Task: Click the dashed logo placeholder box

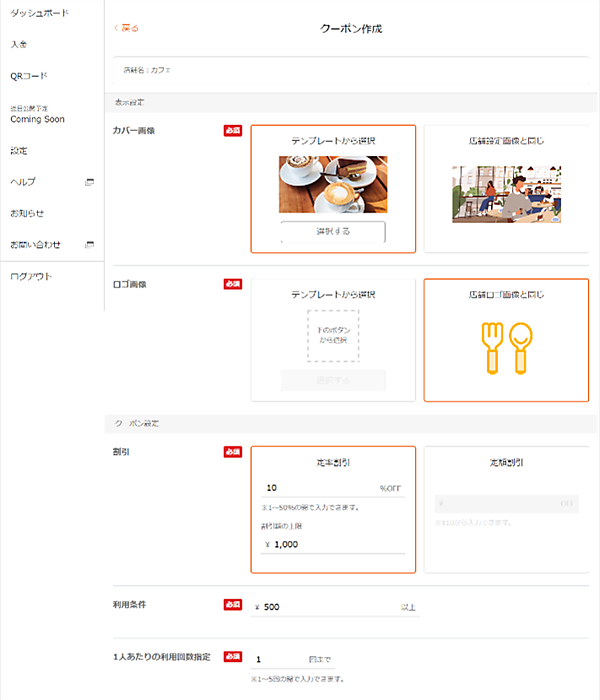Action: [x=333, y=335]
